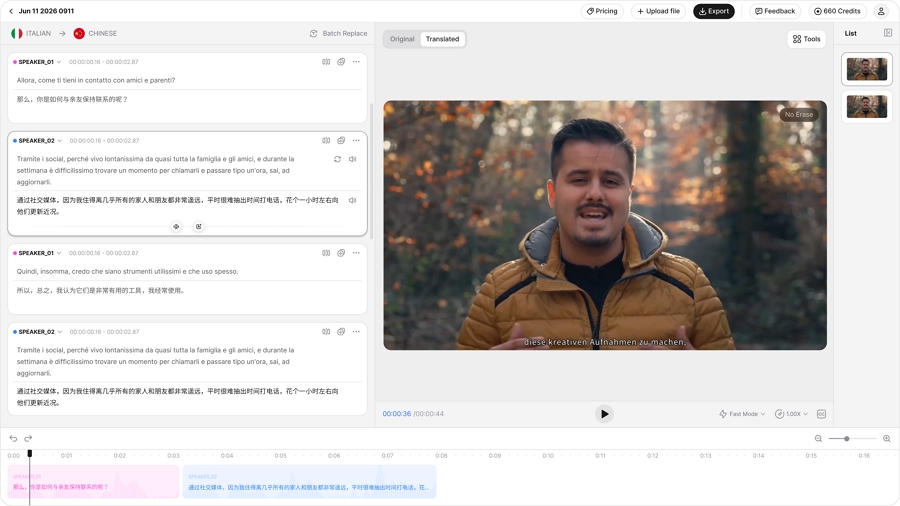Switch to the Original video tab
The height and width of the screenshot is (506, 900).
pyautogui.click(x=402, y=39)
